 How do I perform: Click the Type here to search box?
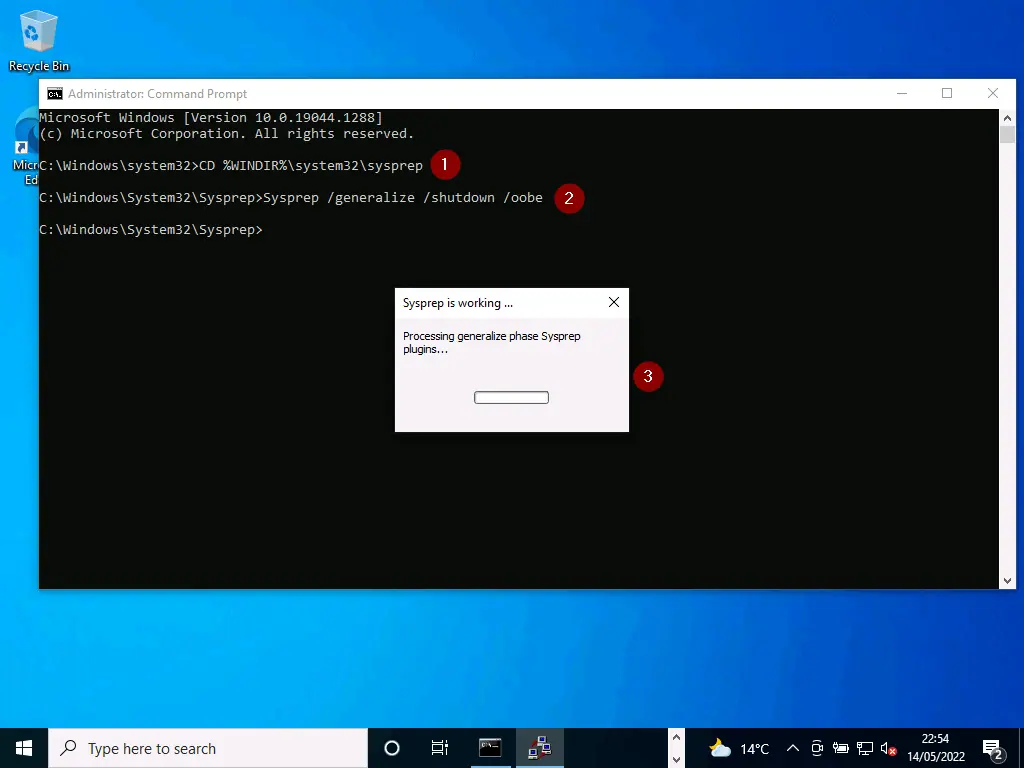(x=208, y=748)
